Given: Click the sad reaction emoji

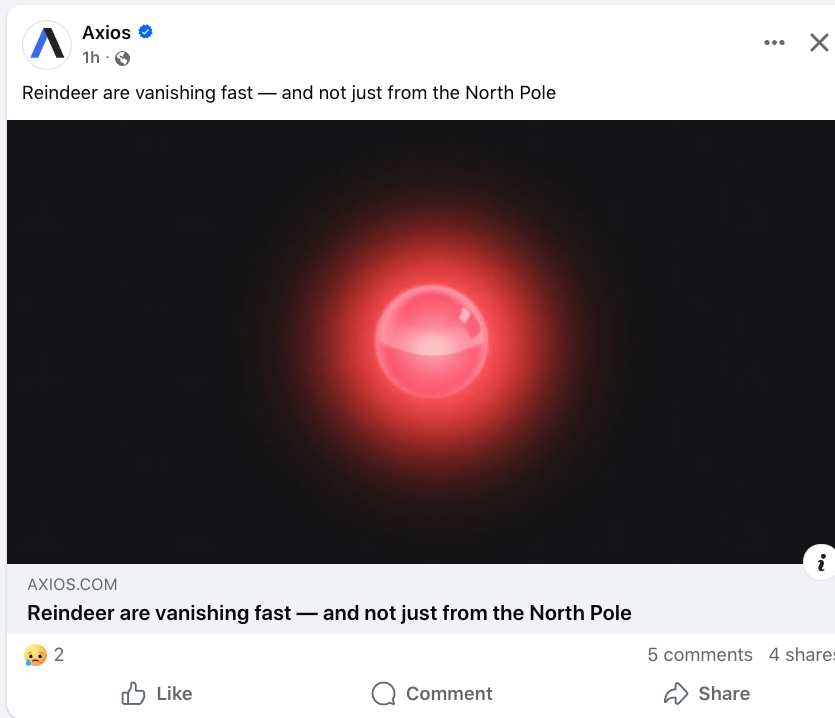Looking at the screenshot, I should (x=35, y=656).
